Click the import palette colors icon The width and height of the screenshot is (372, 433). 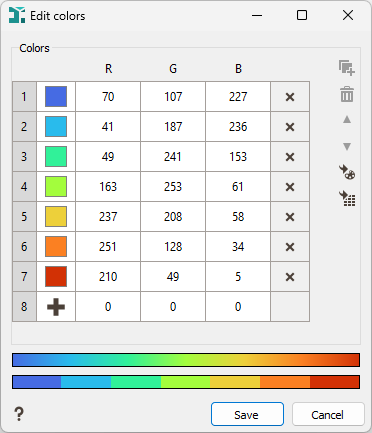[x=347, y=172]
